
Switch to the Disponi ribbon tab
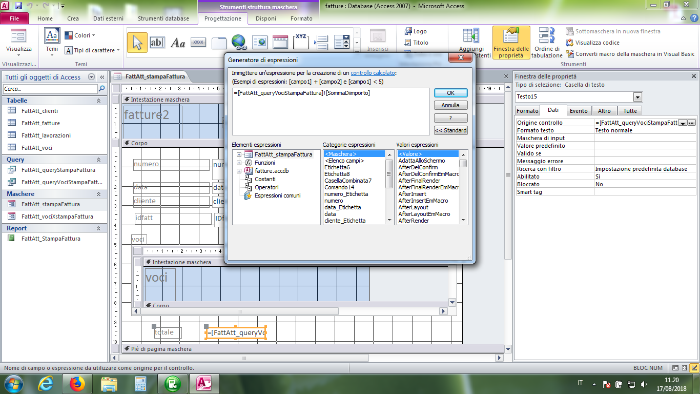266,18
